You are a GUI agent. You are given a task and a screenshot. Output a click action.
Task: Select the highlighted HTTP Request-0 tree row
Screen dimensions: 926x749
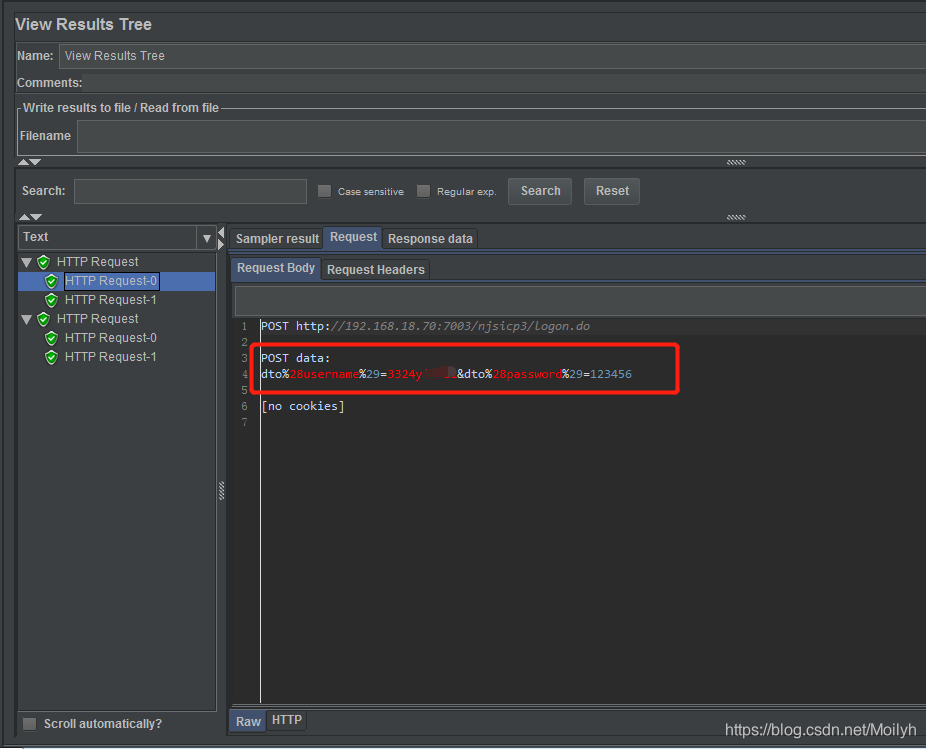pyautogui.click(x=117, y=281)
